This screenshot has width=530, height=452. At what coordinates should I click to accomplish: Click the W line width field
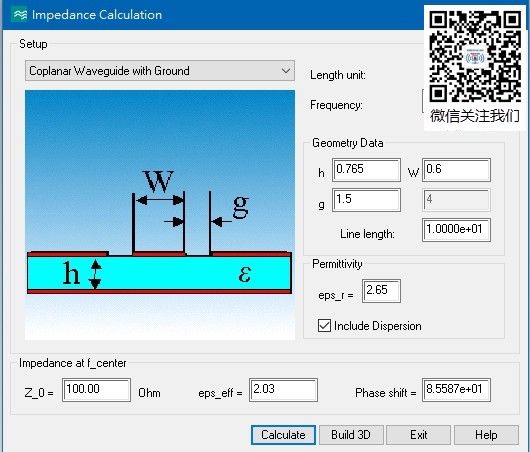[456, 169]
